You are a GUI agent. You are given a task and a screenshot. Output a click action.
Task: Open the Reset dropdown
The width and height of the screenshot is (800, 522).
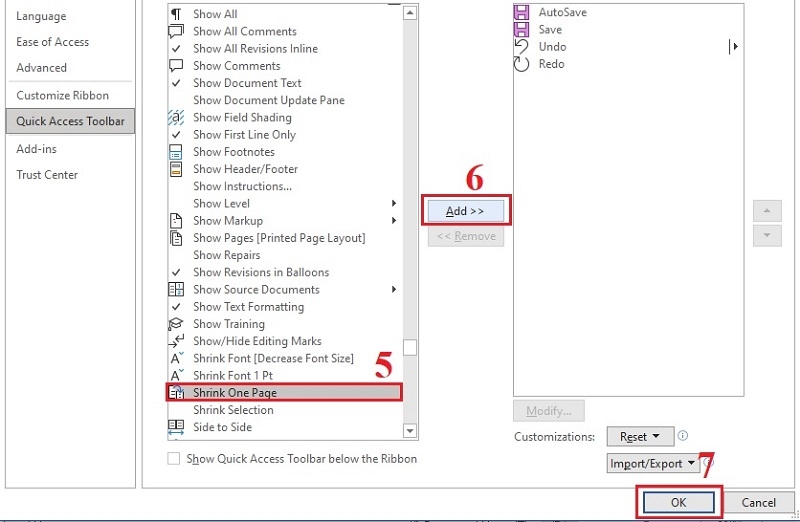tap(640, 437)
